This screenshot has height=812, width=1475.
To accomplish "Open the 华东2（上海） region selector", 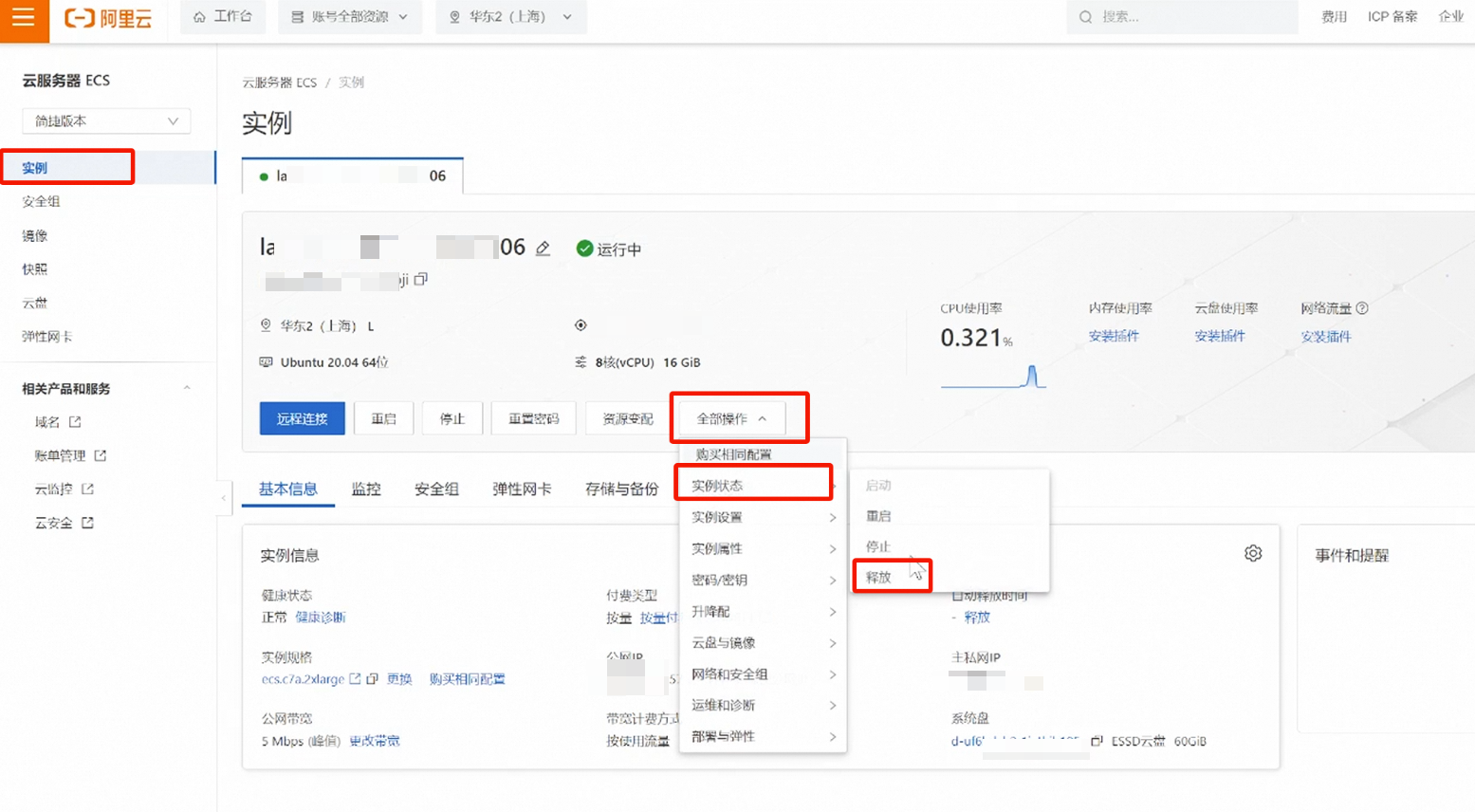I will coord(510,17).
